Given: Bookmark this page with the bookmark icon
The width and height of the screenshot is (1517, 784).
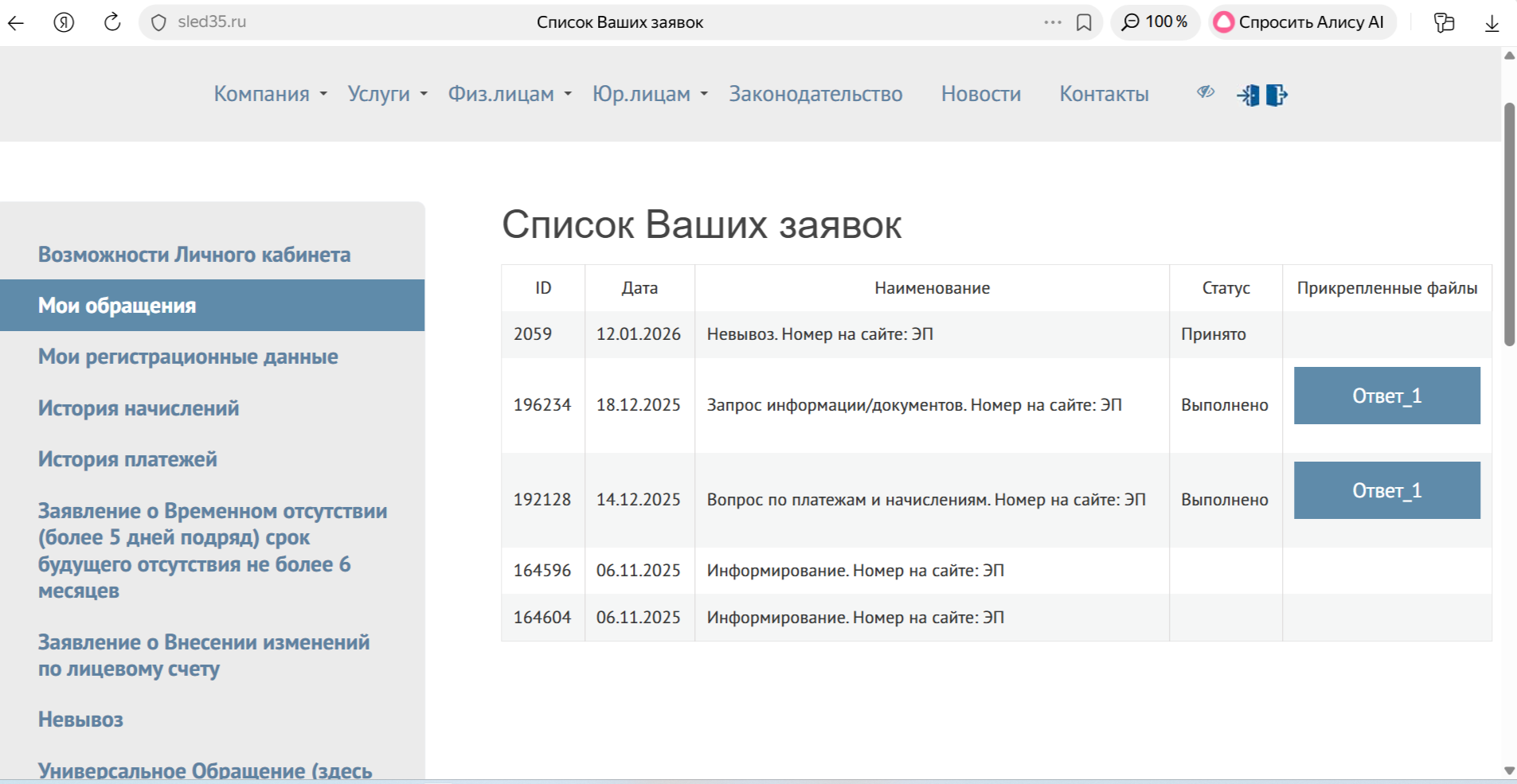Looking at the screenshot, I should 1084,22.
